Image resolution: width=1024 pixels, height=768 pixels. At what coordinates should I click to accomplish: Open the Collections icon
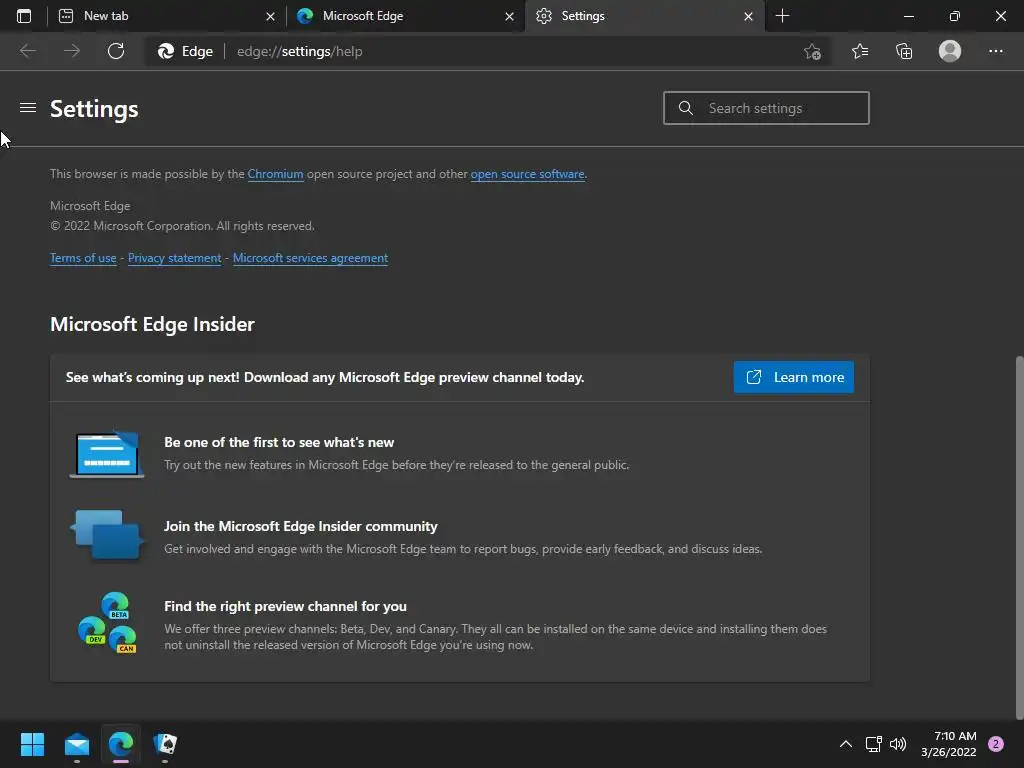(x=904, y=51)
